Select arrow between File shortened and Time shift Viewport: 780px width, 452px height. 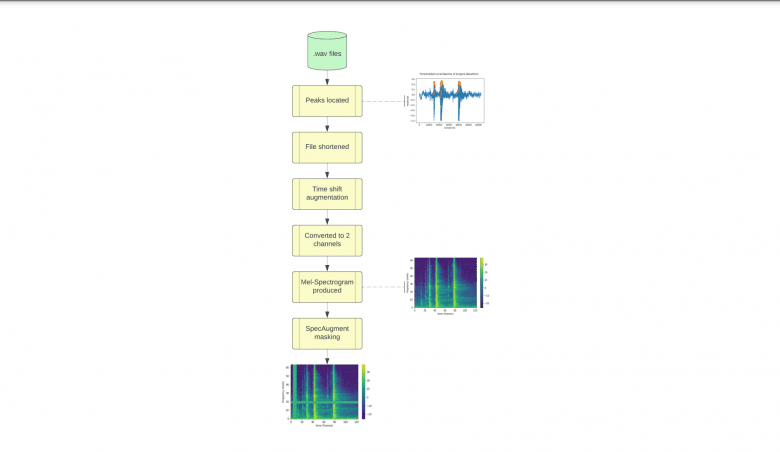[327, 170]
